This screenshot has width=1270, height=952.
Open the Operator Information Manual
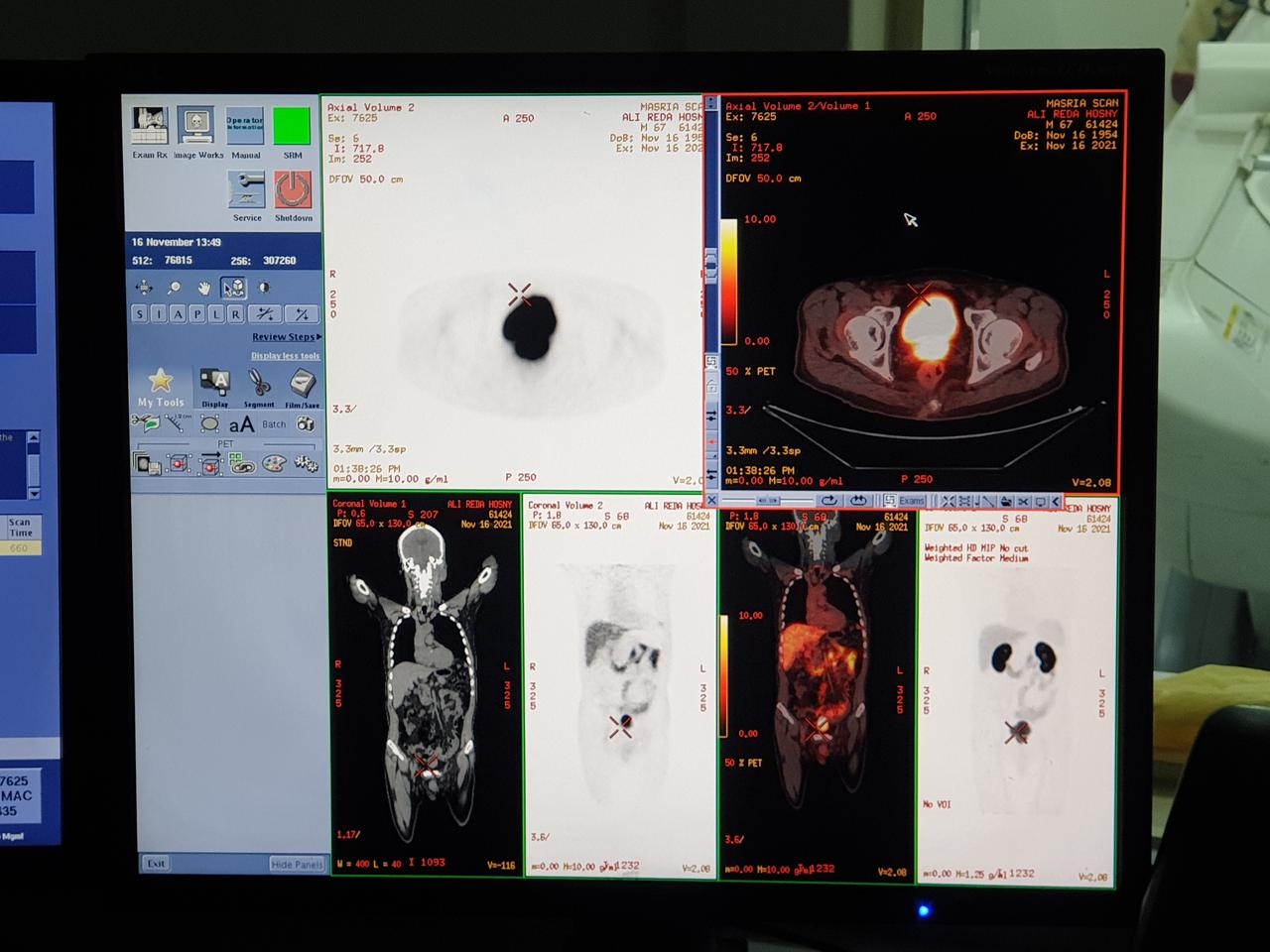point(245,126)
